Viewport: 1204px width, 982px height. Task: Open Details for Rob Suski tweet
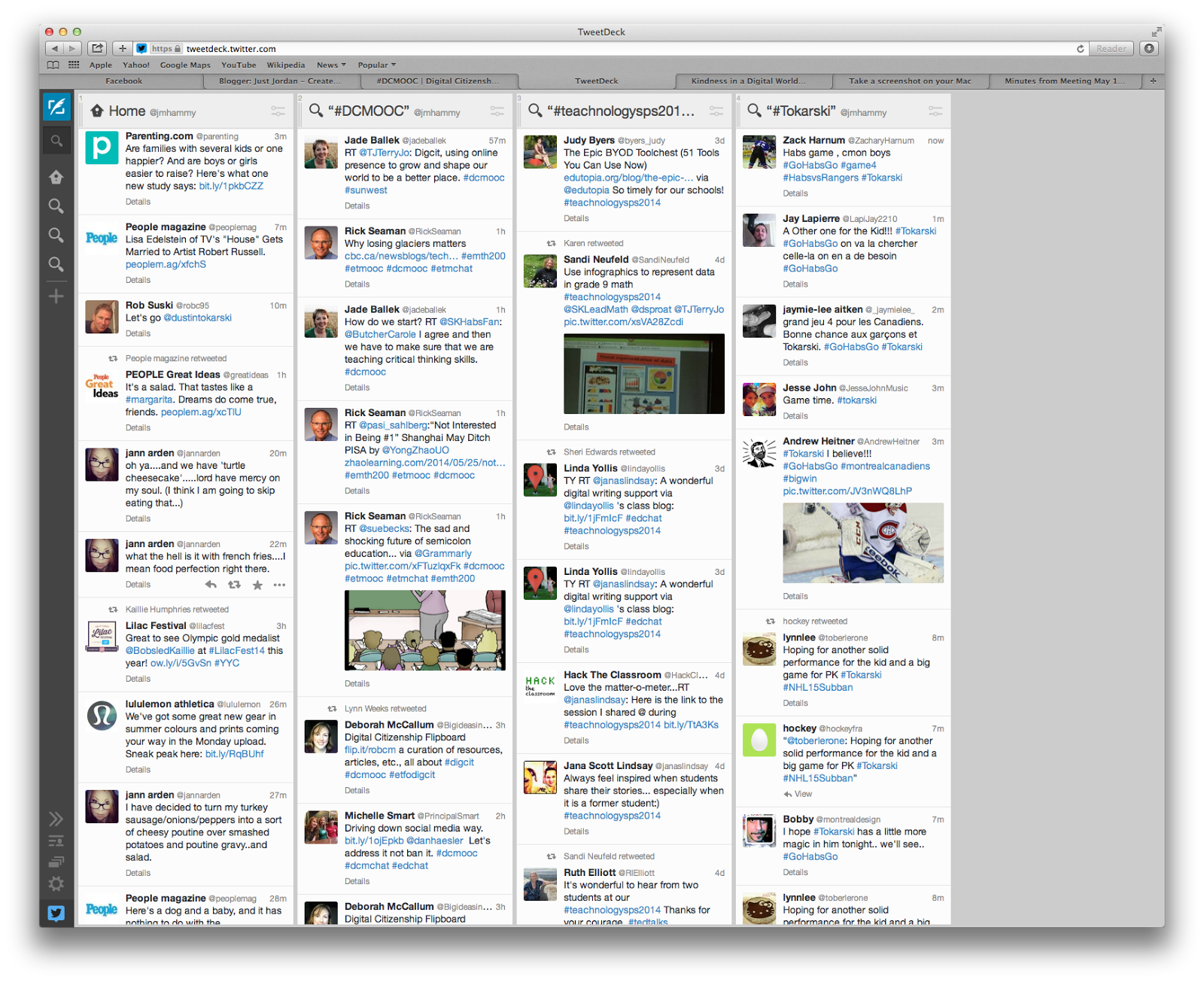(138, 333)
